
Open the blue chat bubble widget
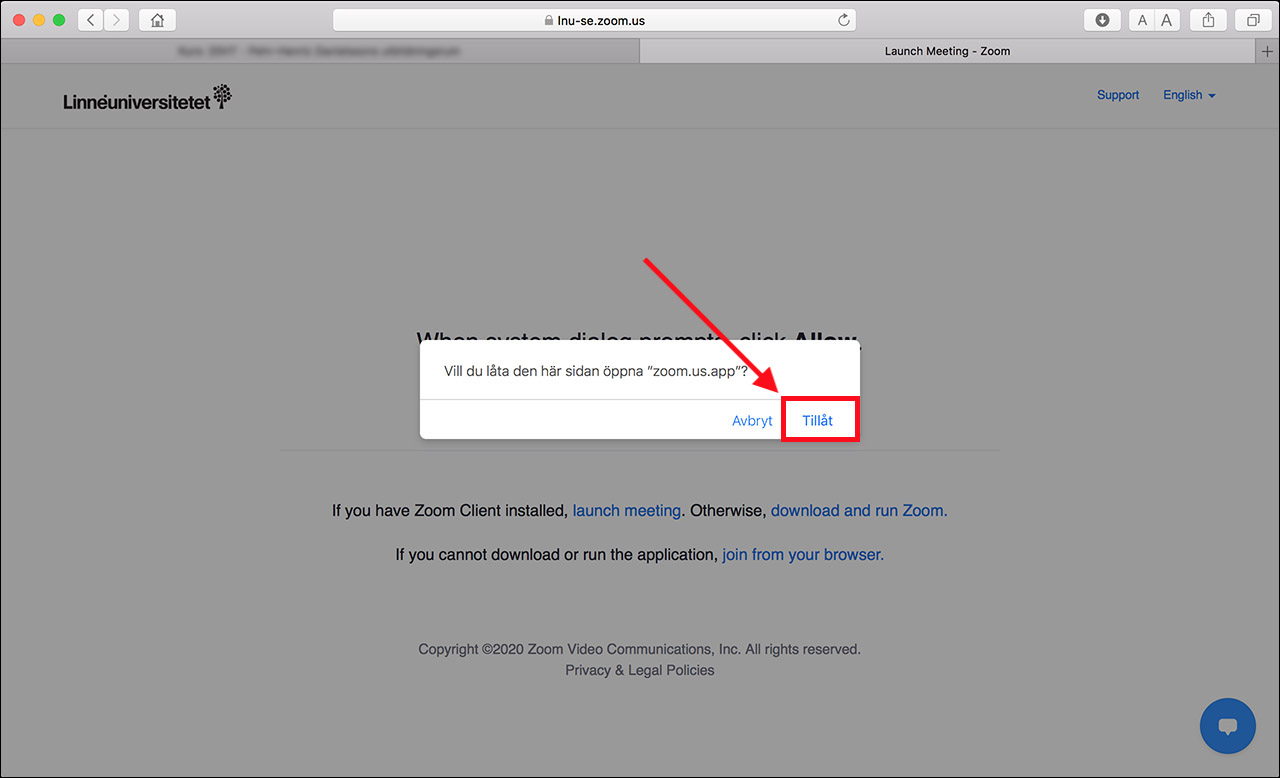(1227, 725)
